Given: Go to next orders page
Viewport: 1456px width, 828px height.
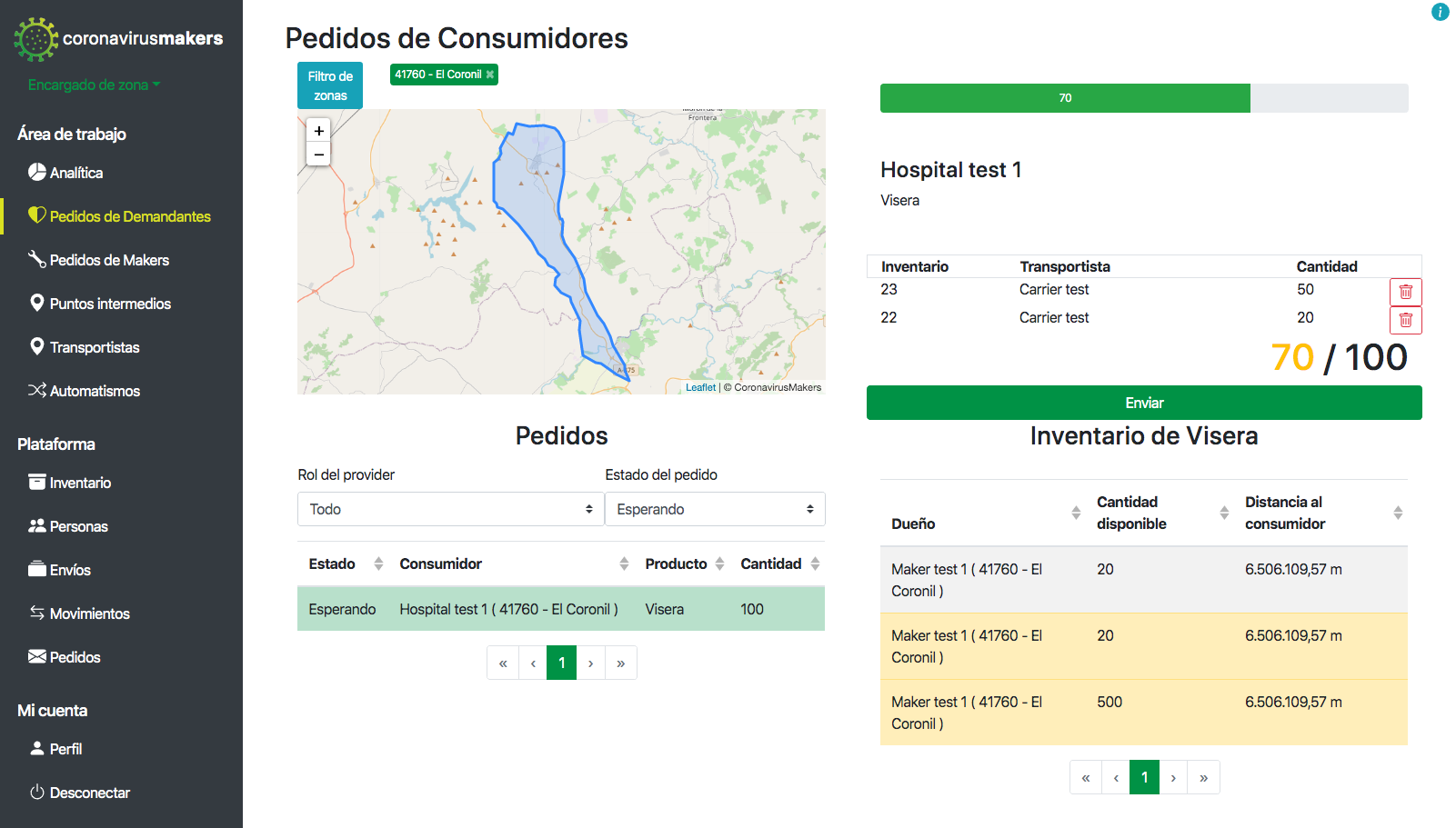Looking at the screenshot, I should point(591,663).
